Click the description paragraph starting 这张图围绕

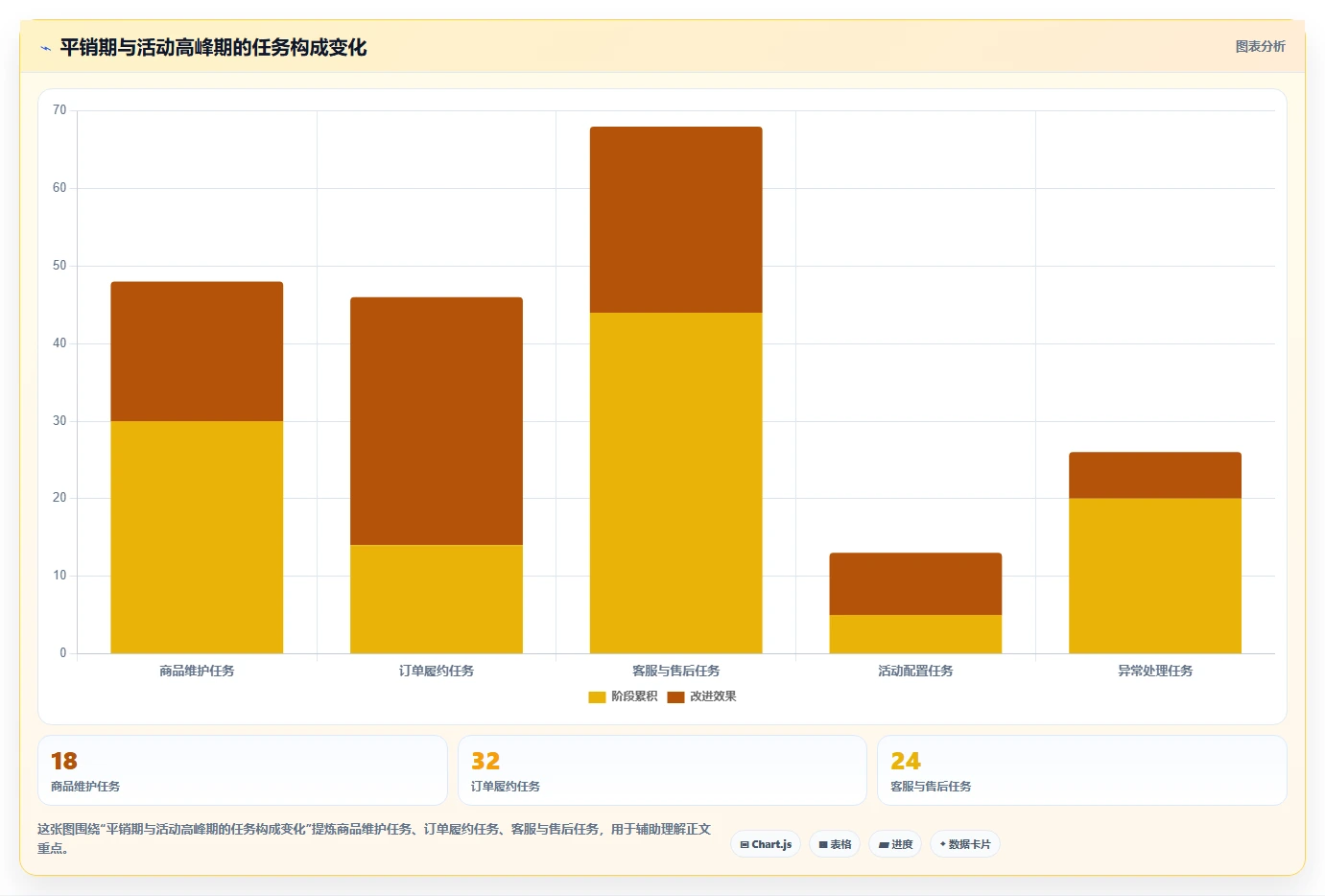pyautogui.click(x=374, y=838)
